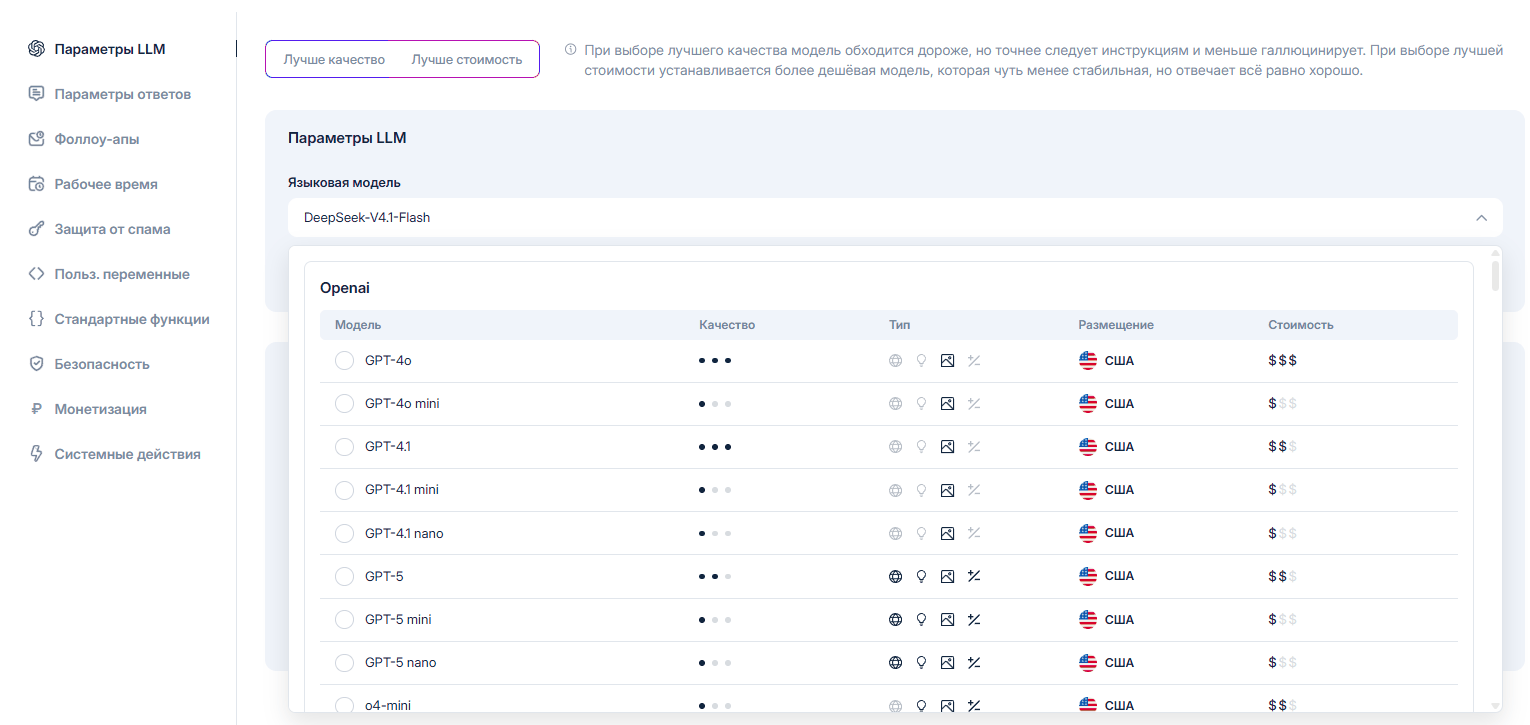1530x725 pixels.
Task: Click the Openai provider group heading
Action: [x=345, y=288]
